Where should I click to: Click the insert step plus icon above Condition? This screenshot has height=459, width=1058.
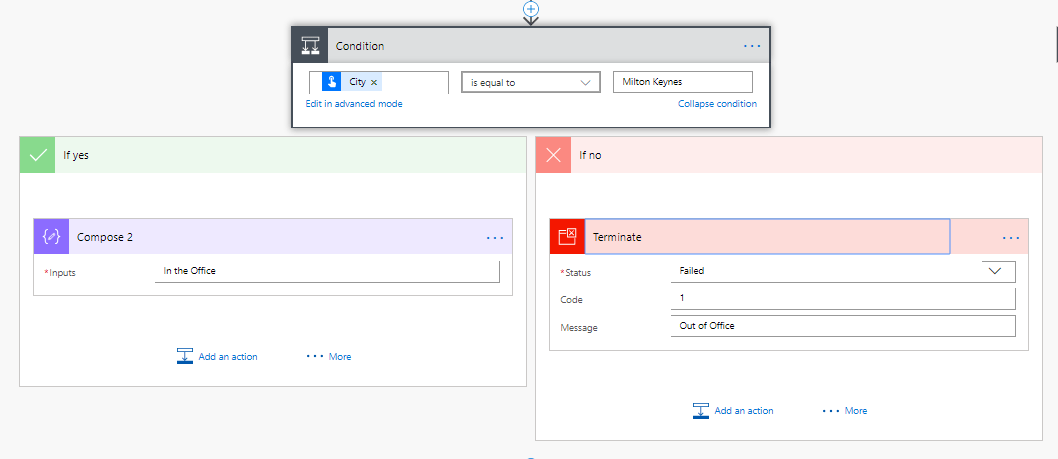pyautogui.click(x=531, y=8)
